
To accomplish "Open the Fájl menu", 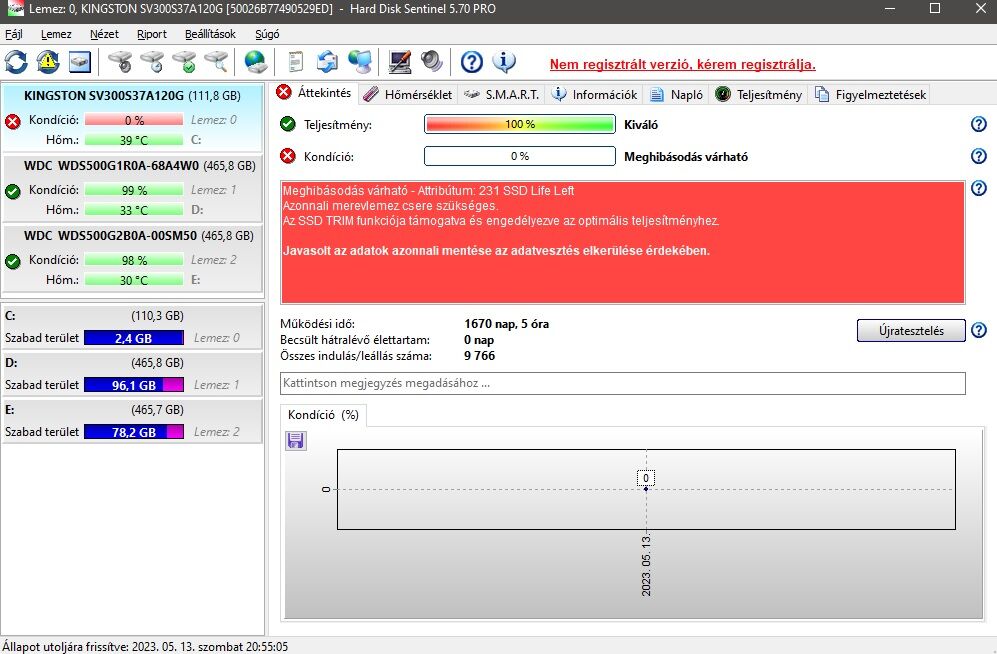I will (x=14, y=34).
